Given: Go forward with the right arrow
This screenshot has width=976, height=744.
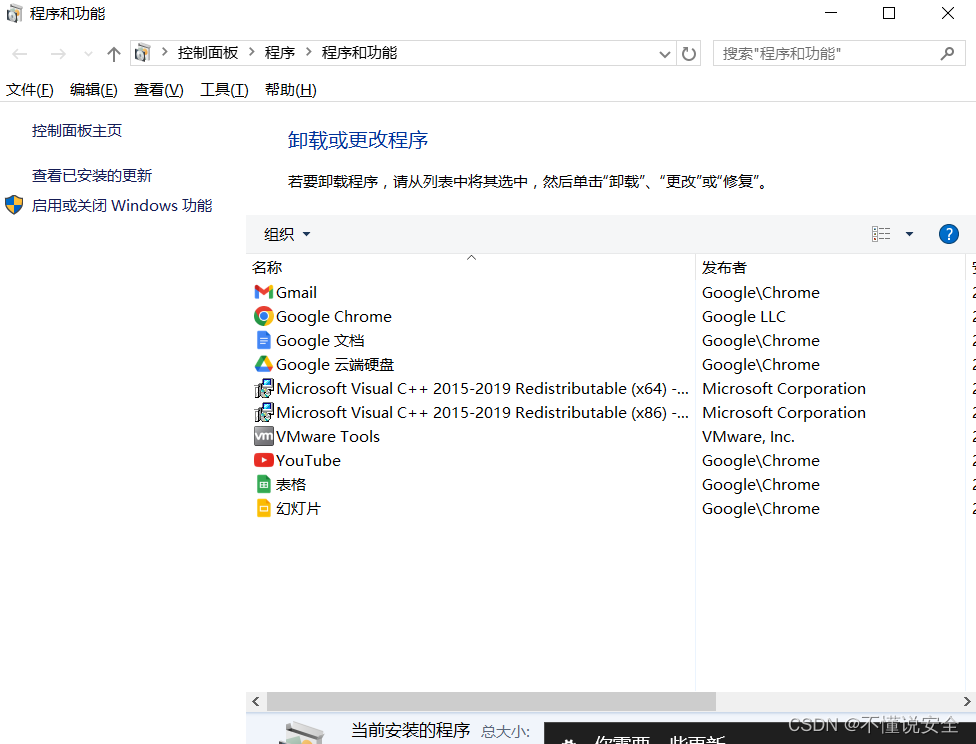Looking at the screenshot, I should pyautogui.click(x=58, y=54).
